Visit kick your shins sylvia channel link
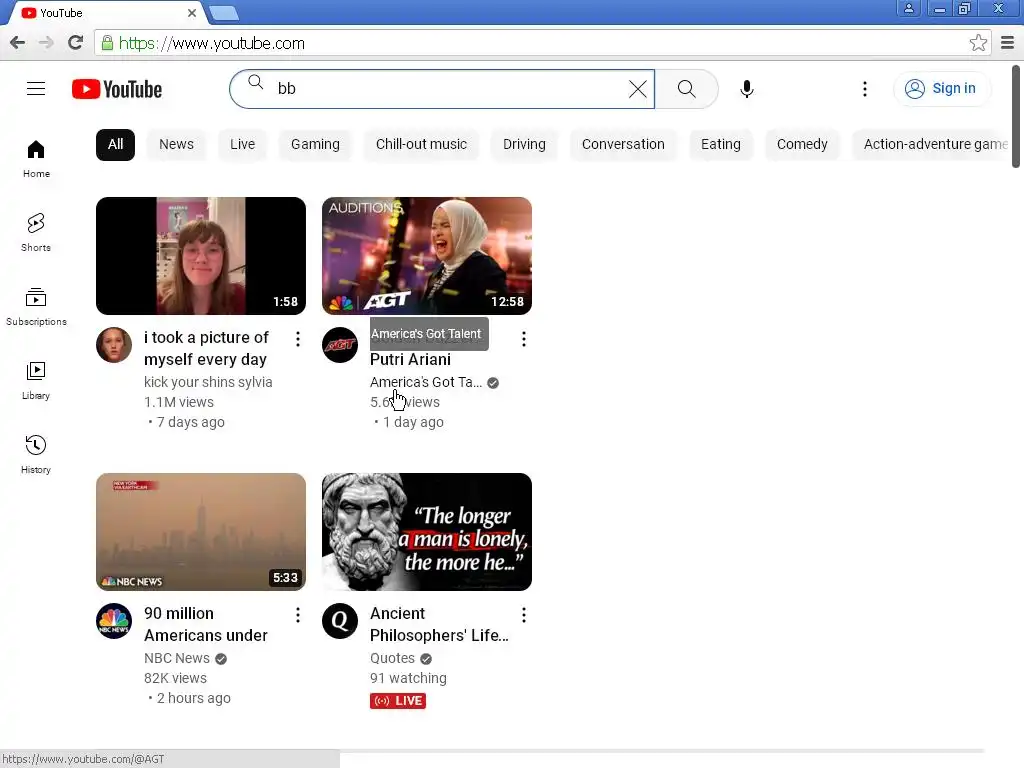The height and width of the screenshot is (768, 1024). coord(208,382)
